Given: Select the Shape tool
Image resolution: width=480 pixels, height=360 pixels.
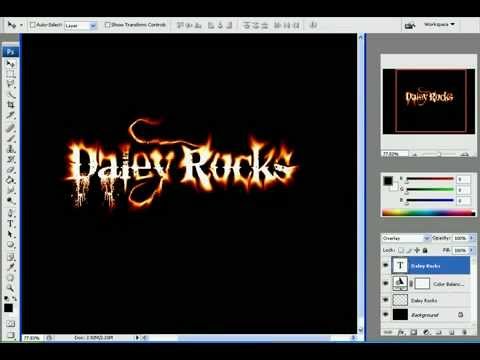Looking at the screenshot, I should coord(11,245).
